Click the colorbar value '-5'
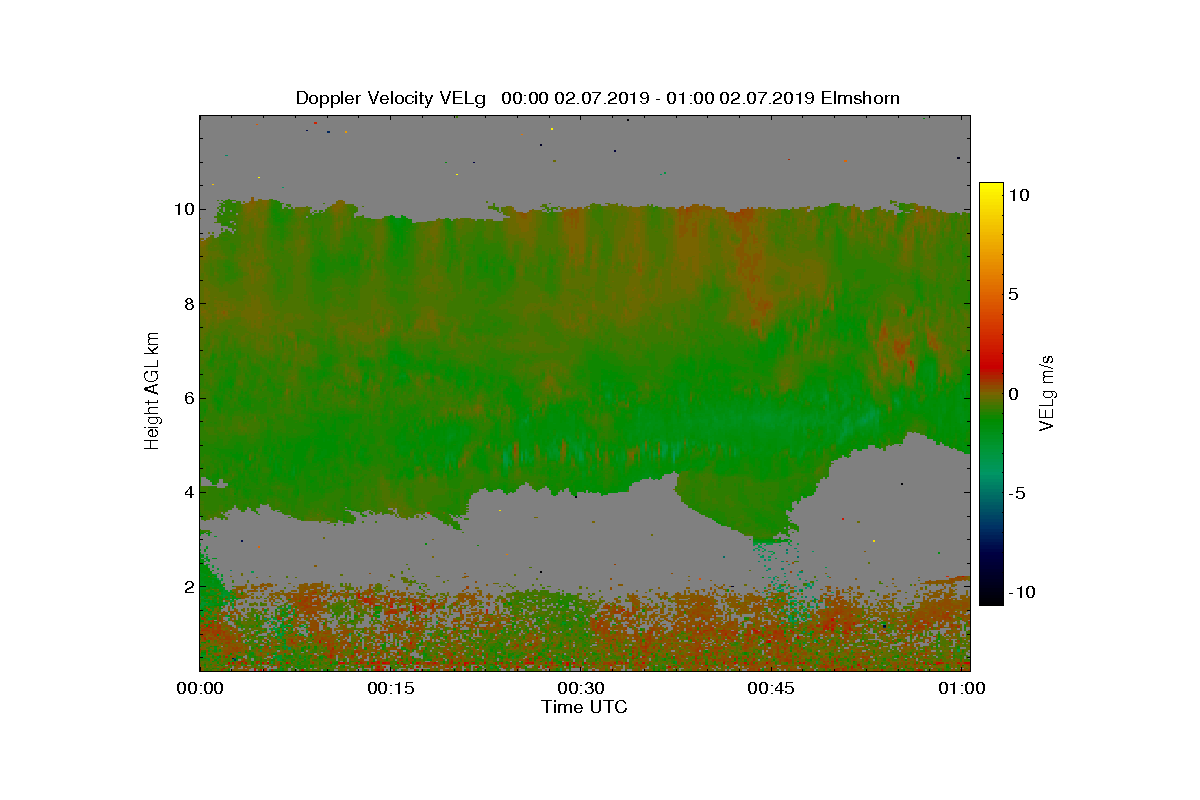Viewport: 1200px width, 800px height. click(x=1015, y=493)
